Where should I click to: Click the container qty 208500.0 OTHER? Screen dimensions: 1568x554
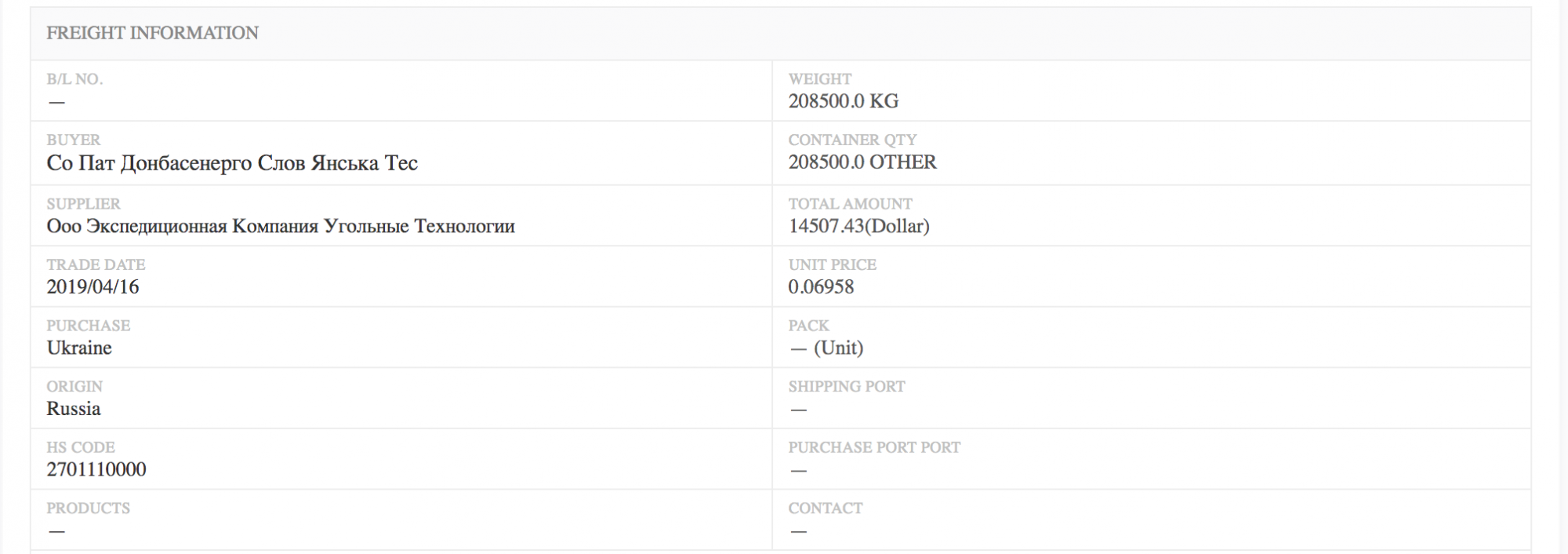[x=862, y=162]
